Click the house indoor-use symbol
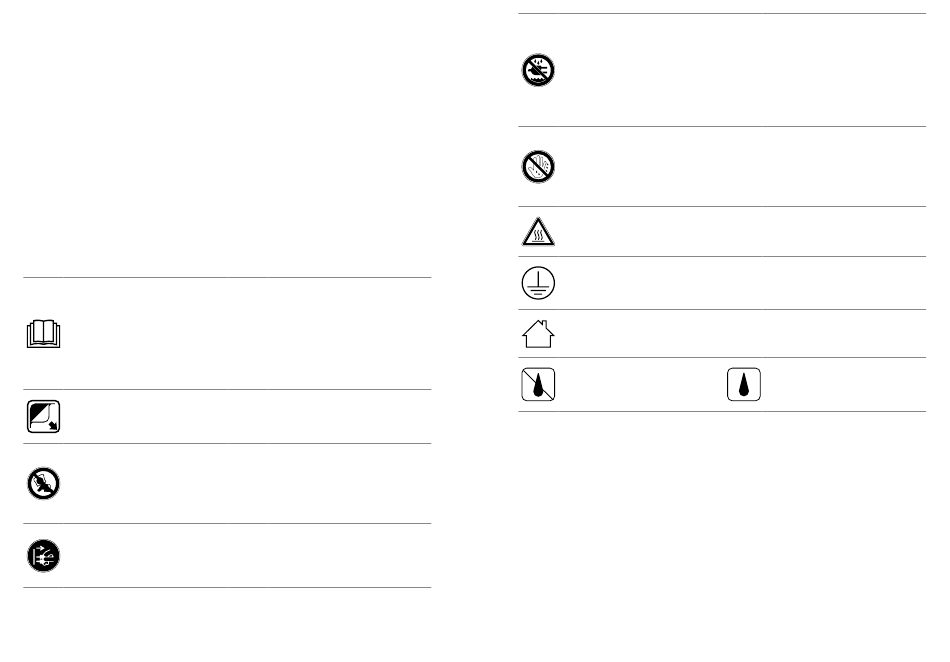The width and height of the screenshot is (950, 662). (x=538, y=334)
